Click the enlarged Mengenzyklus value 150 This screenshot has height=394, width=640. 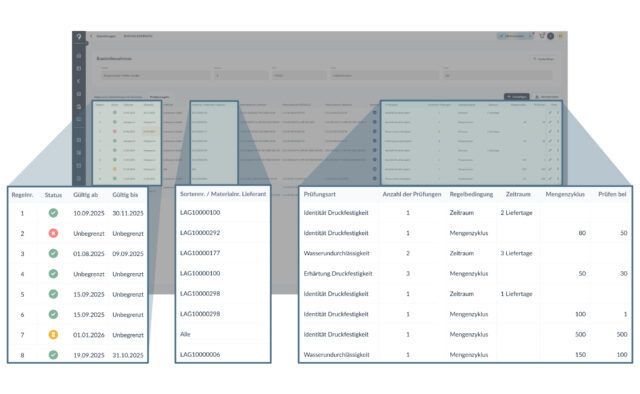point(580,355)
